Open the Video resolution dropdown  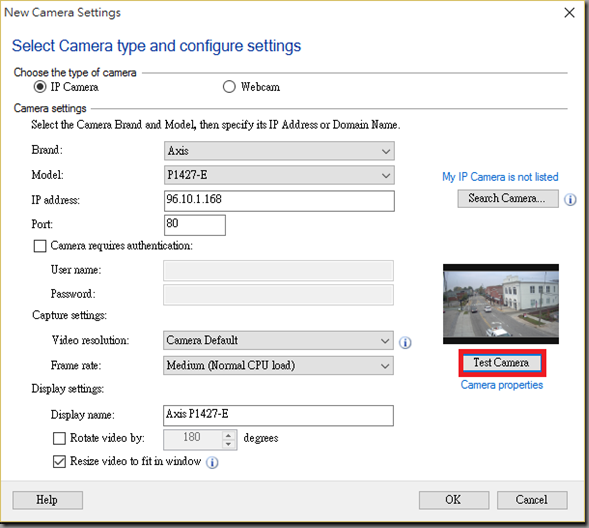(278, 340)
